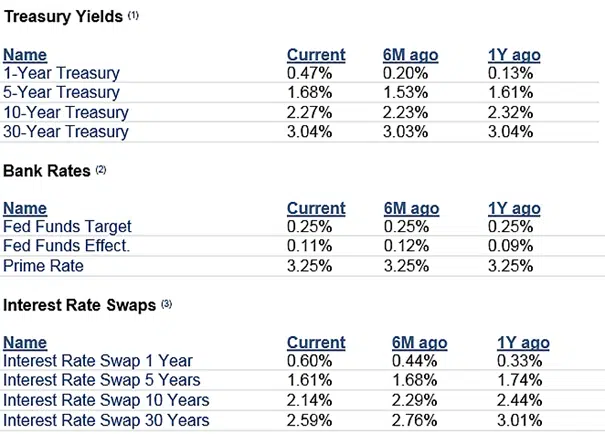Click the Name header under Bank Rates
Screen dimensions: 605x434
[24, 209]
